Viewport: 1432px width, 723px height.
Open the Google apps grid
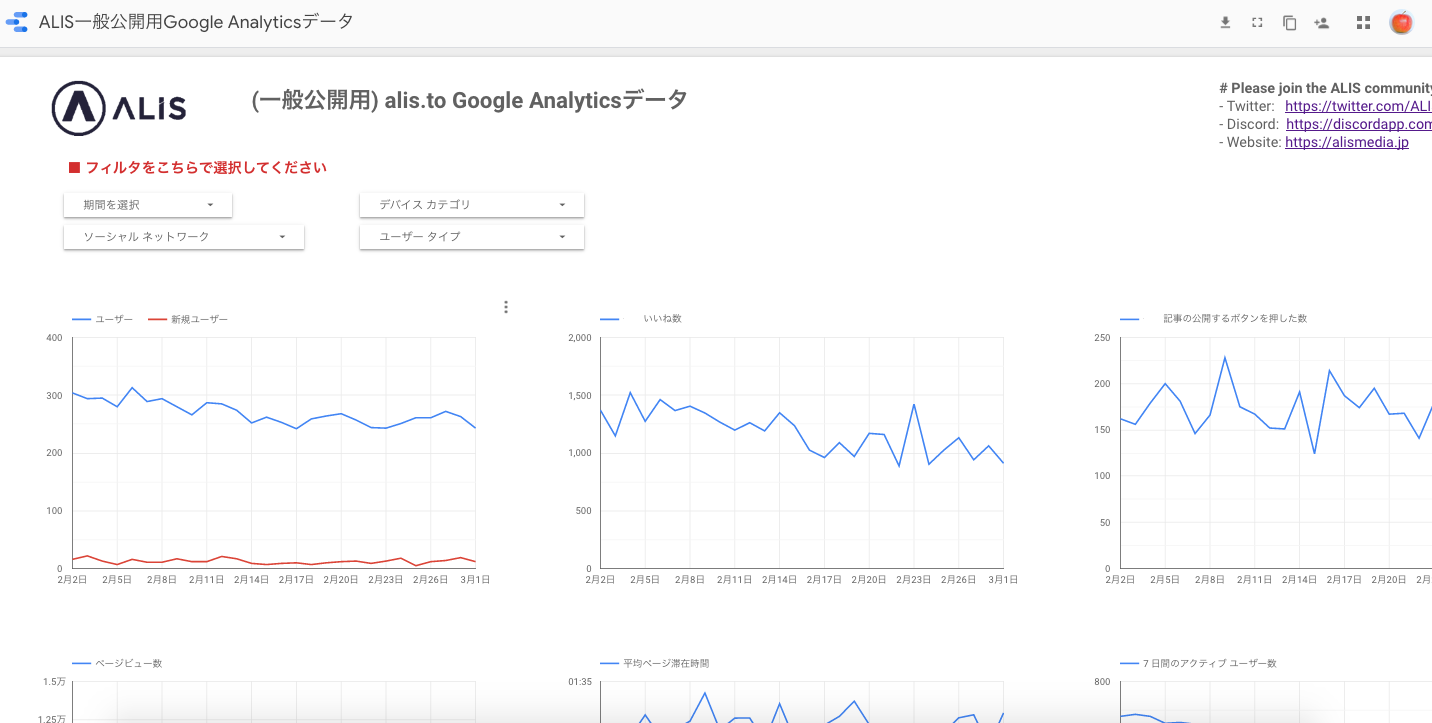[1363, 23]
